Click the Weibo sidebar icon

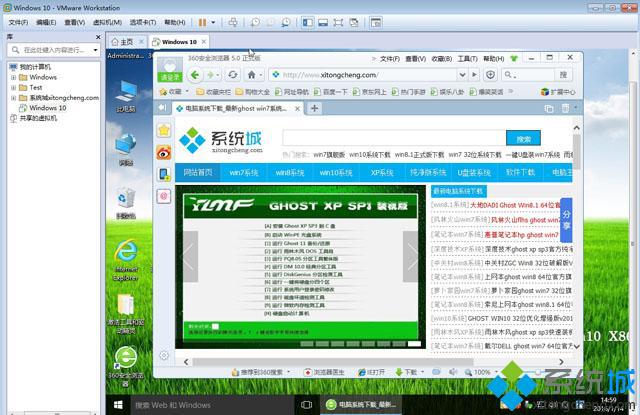pyautogui.click(x=164, y=153)
